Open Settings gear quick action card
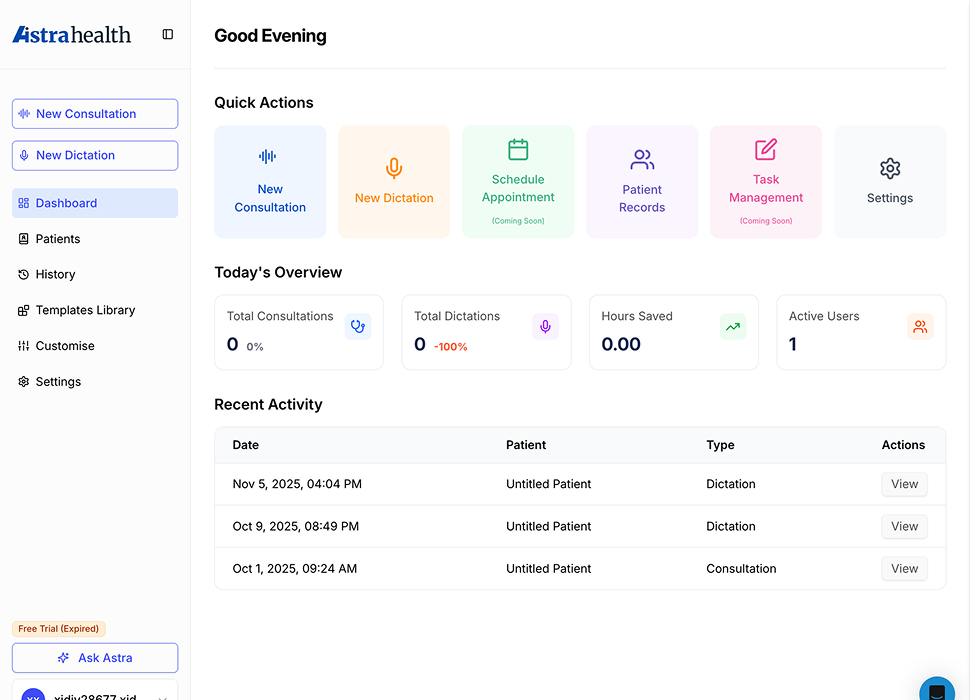Viewport: 970px width, 700px height. tap(890, 182)
